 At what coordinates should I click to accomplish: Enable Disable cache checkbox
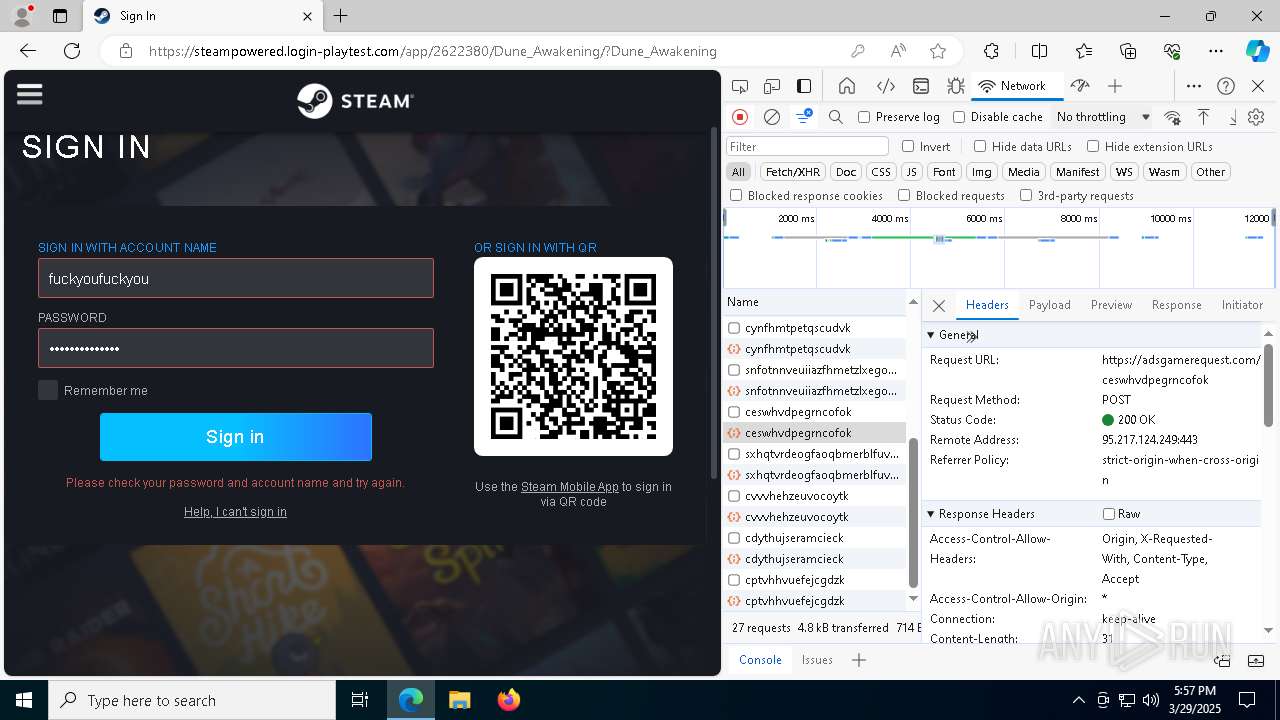[959, 117]
